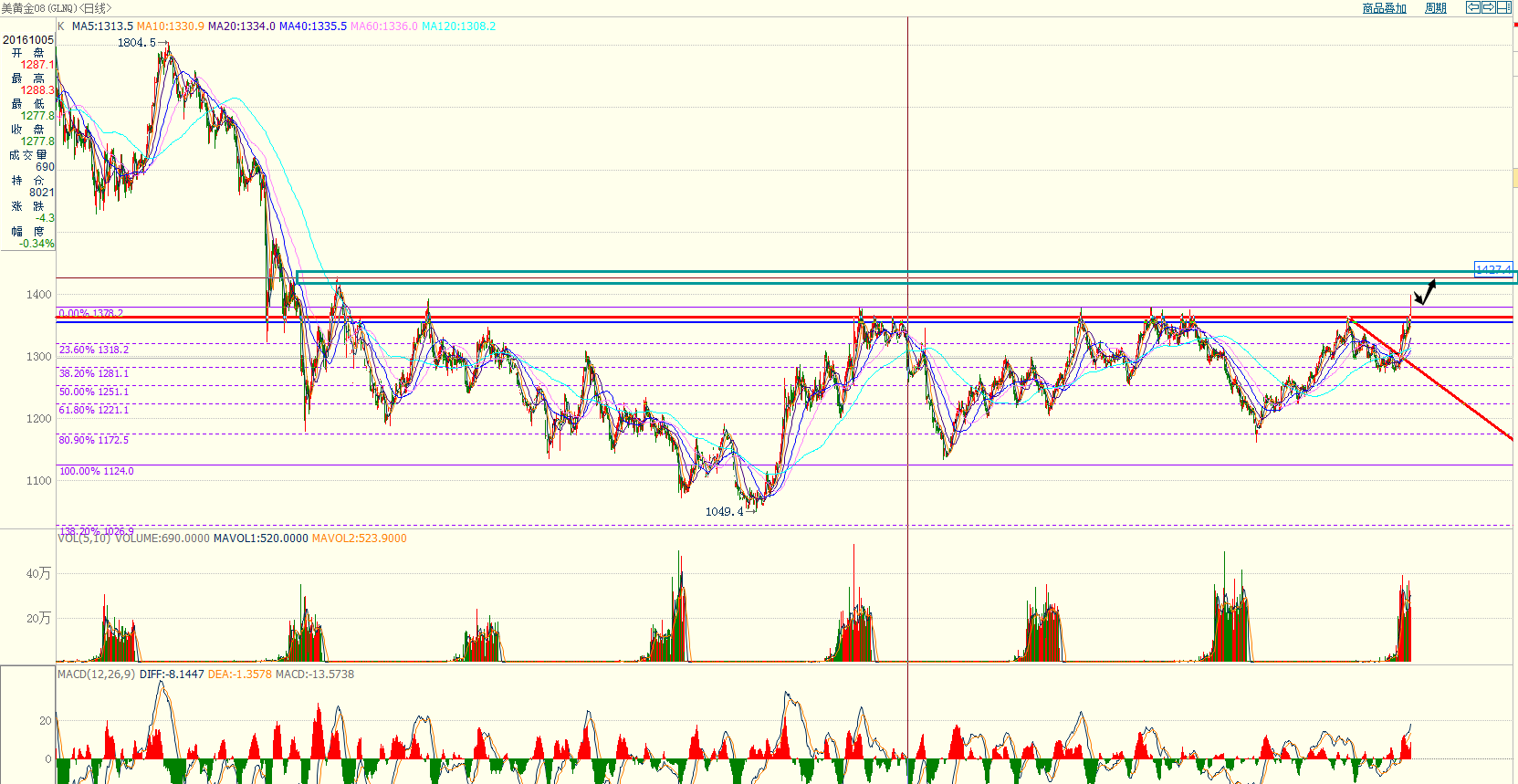Open the 周期 period link
Viewport: 1518px width, 784px height.
point(1436,8)
